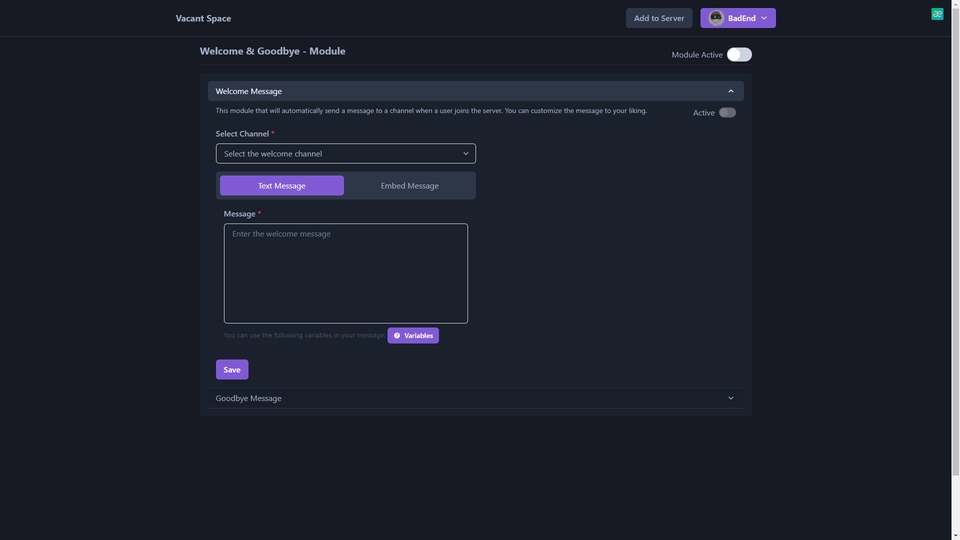Click the green browser extension icon
960x540 pixels.
point(937,13)
